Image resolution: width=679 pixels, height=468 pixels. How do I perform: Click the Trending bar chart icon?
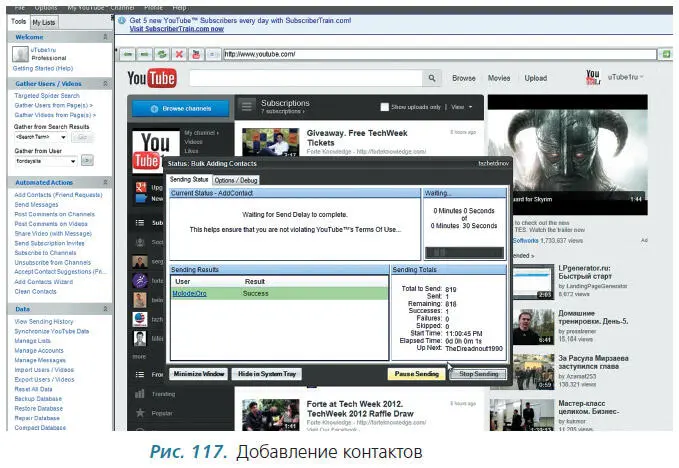(x=139, y=394)
